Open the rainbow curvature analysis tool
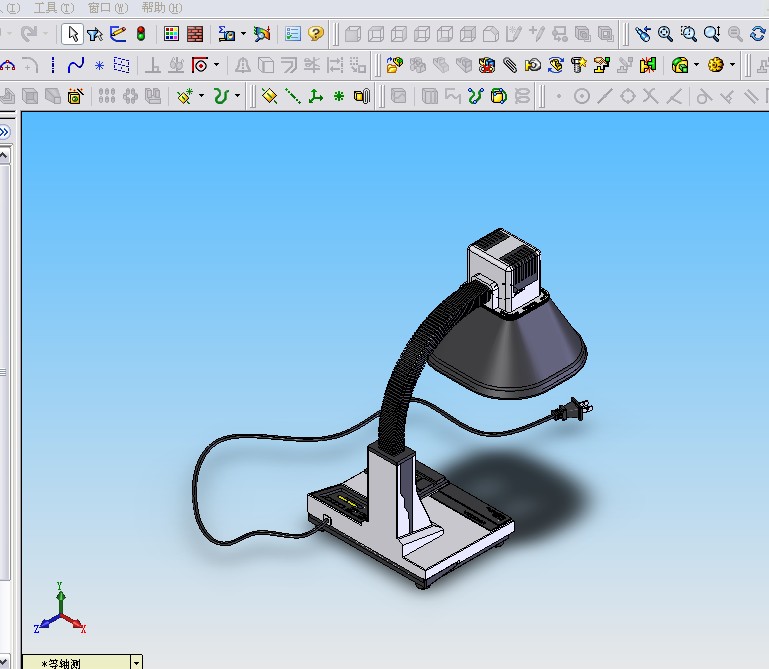Screen dimensions: 769x669 [262, 34]
